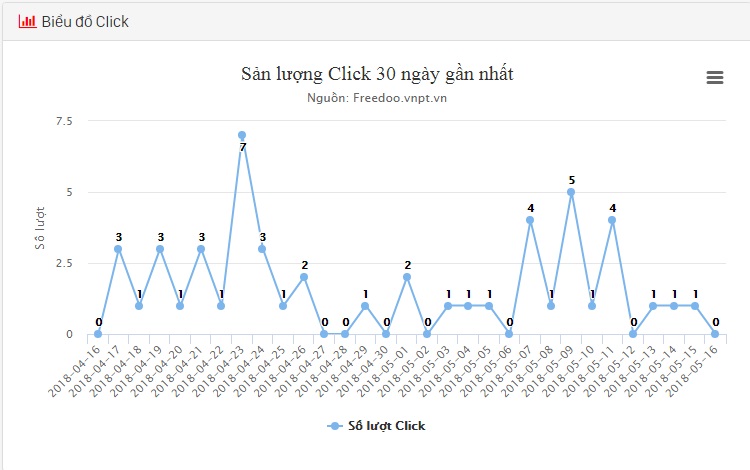The width and height of the screenshot is (750, 470).
Task: Click the value 3 point on 2018-04-17
Action: 118,249
